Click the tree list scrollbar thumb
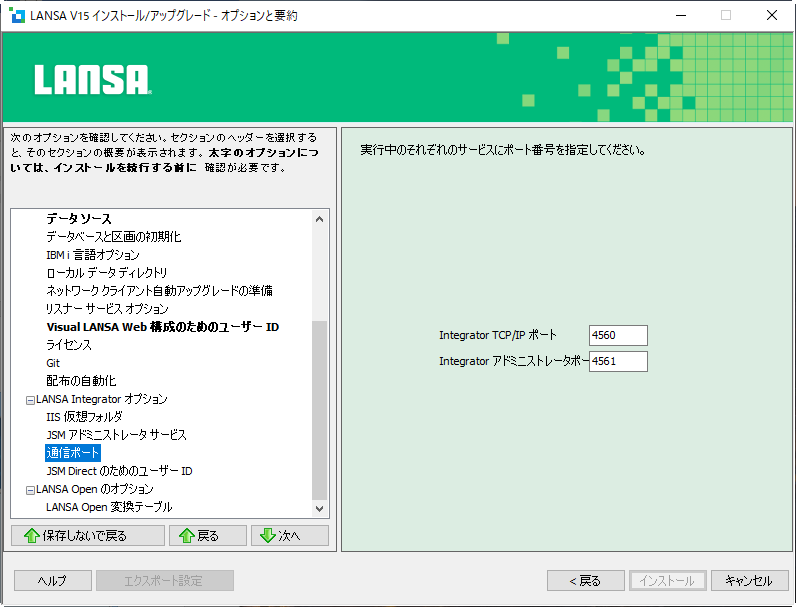The image size is (796, 607). [x=319, y=411]
